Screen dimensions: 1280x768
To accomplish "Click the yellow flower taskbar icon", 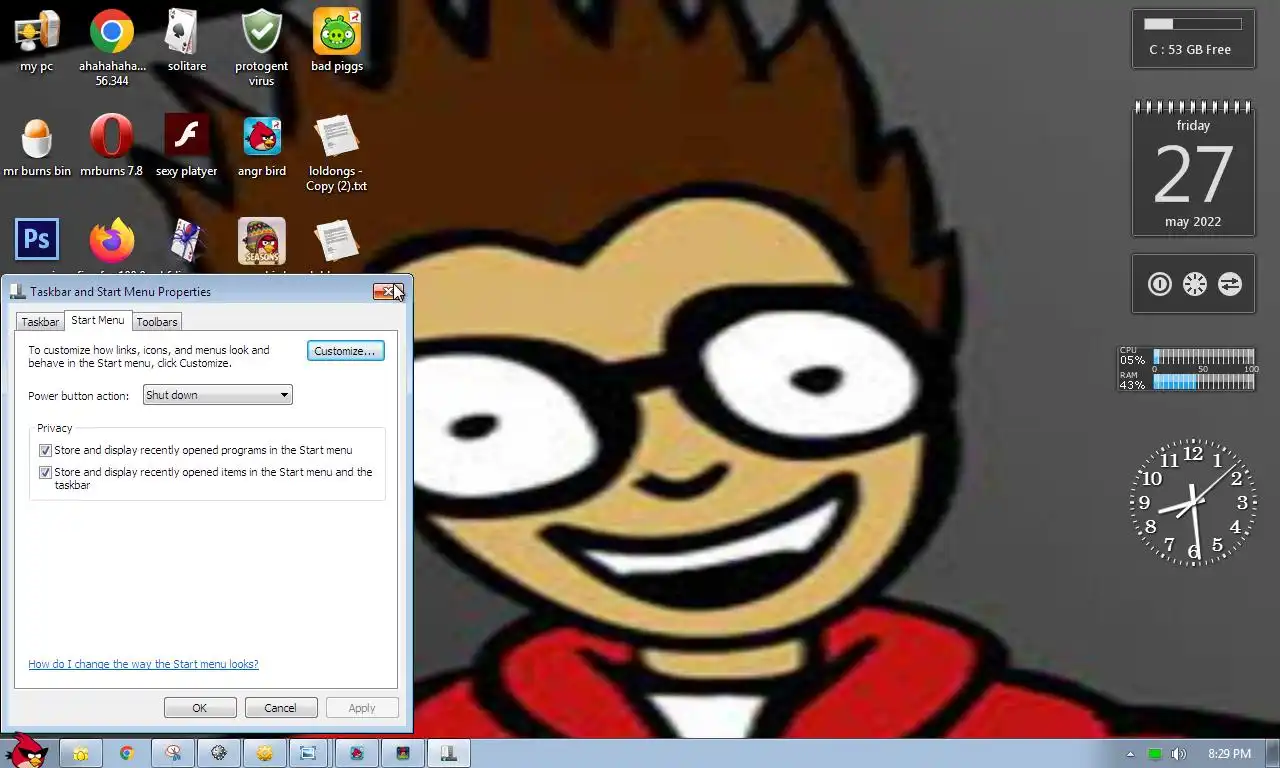I will [80, 753].
